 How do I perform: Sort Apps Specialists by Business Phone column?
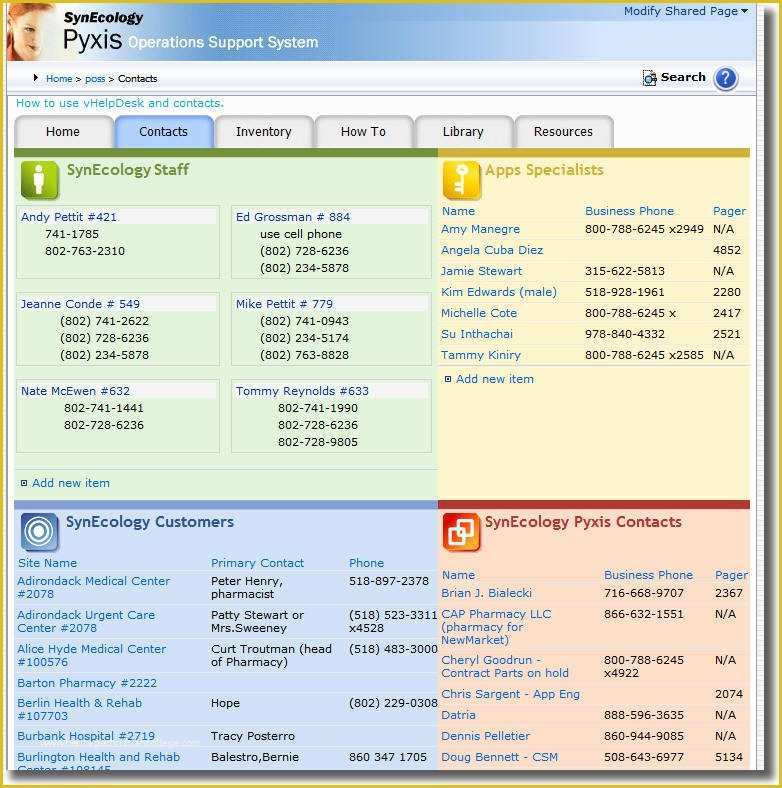(629, 211)
